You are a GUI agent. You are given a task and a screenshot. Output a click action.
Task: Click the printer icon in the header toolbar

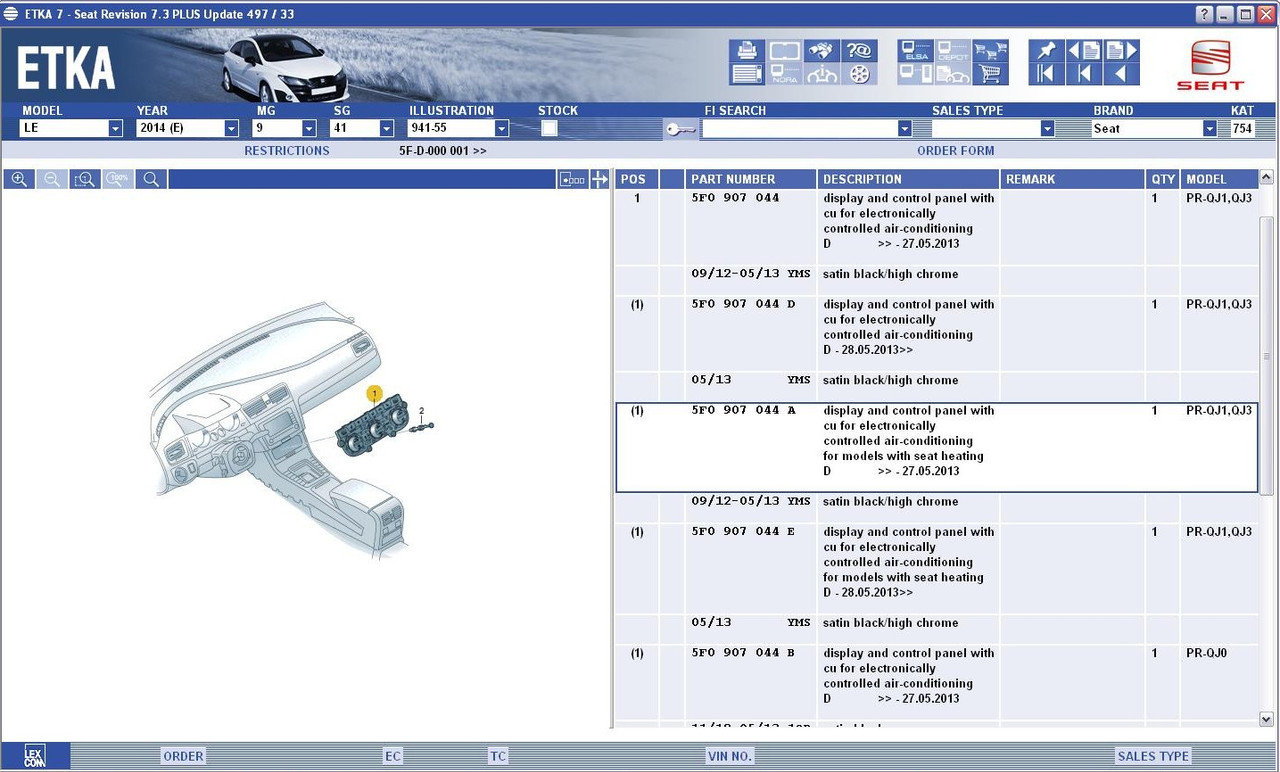click(x=747, y=51)
